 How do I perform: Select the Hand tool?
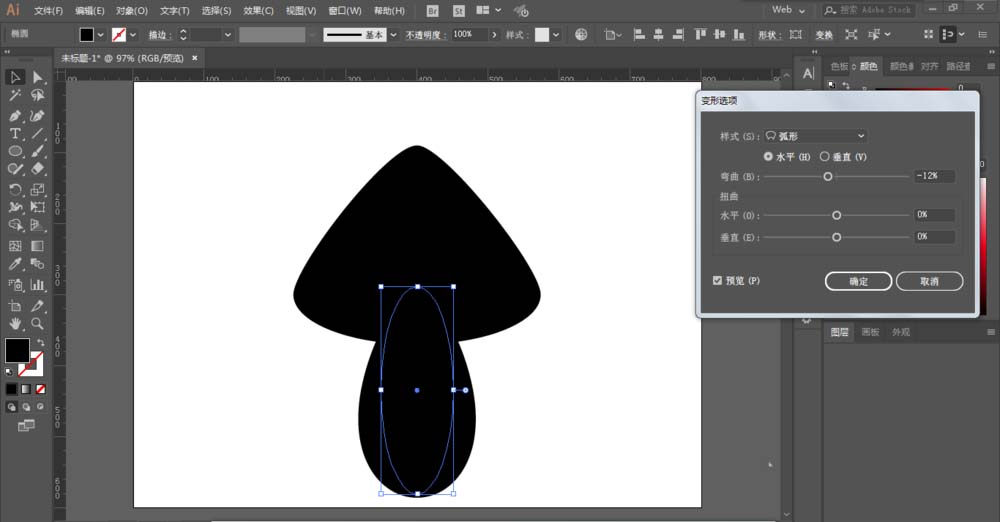(16, 323)
